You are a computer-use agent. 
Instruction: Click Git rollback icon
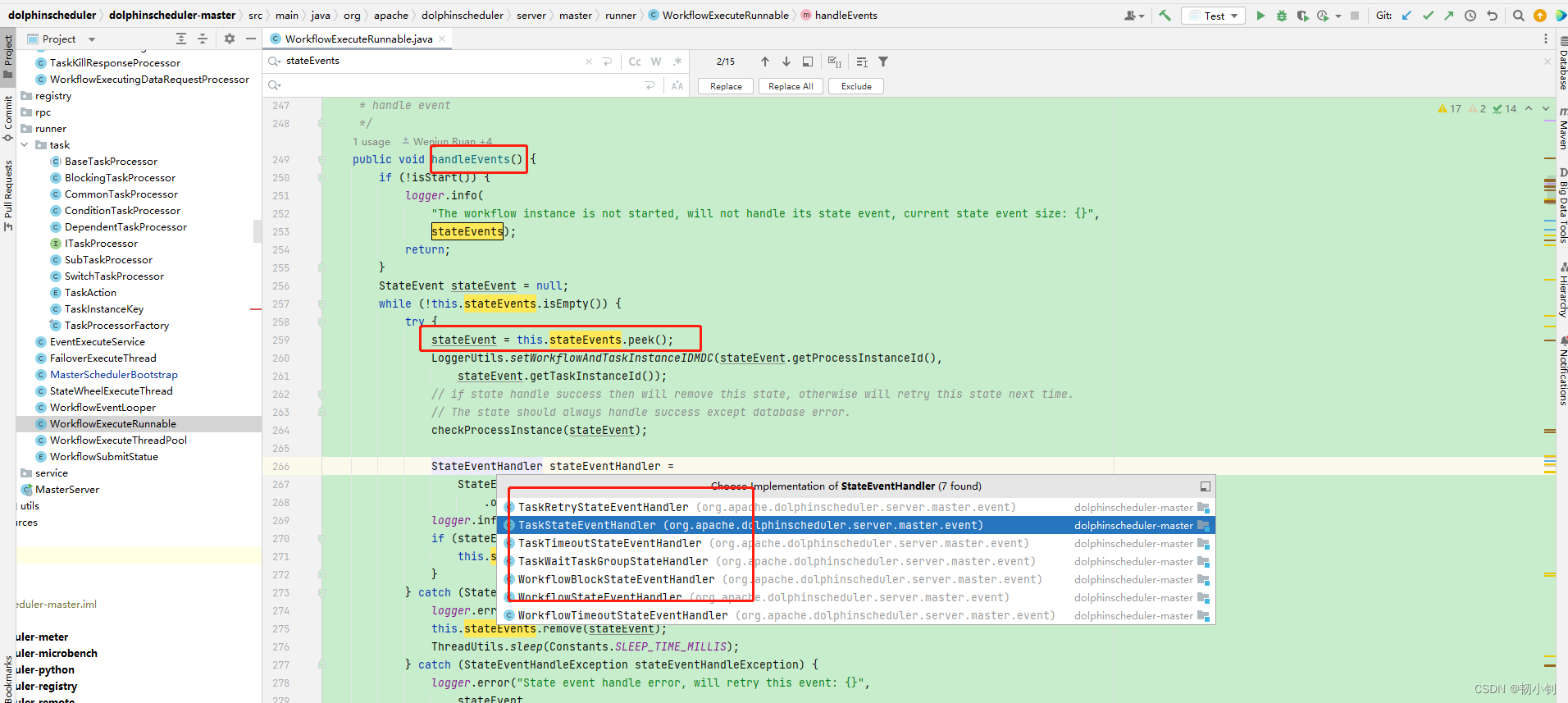1493,16
